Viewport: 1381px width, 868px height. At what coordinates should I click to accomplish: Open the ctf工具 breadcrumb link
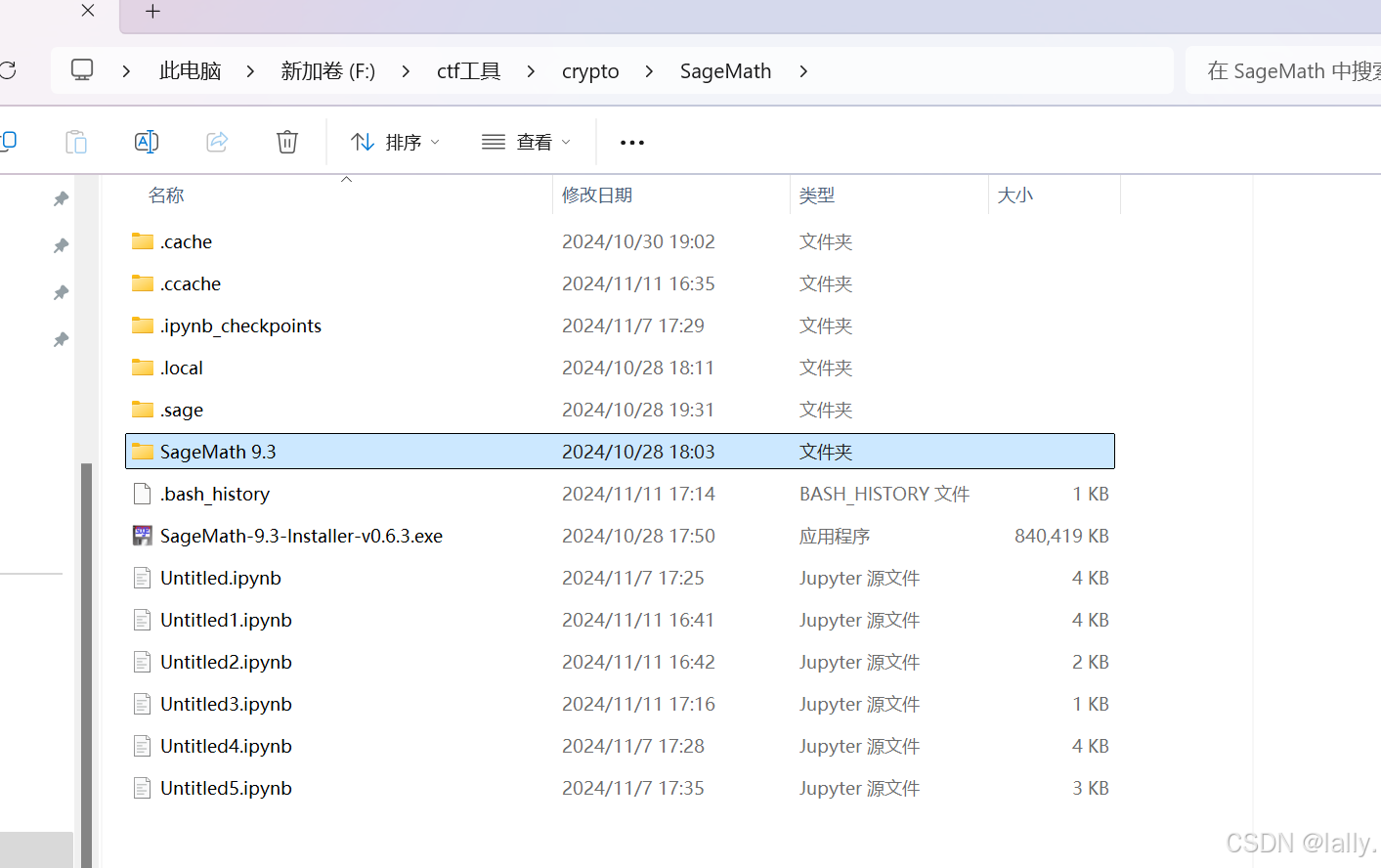[x=467, y=69]
